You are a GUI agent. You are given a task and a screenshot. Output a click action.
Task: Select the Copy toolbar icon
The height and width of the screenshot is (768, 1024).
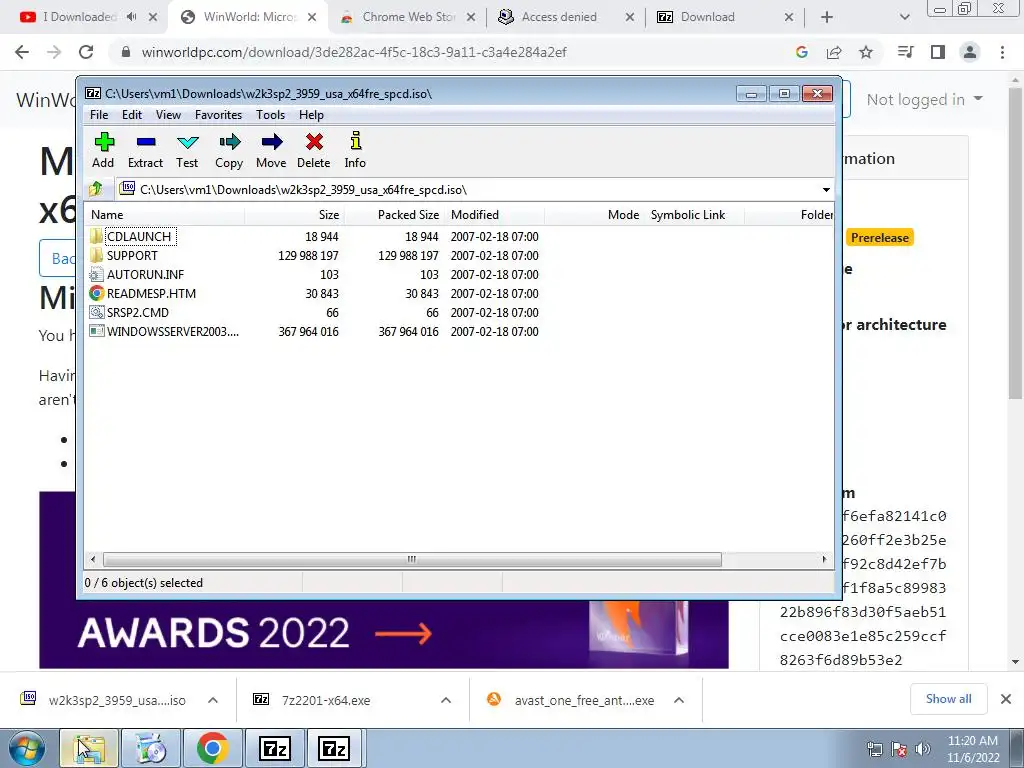click(x=229, y=142)
